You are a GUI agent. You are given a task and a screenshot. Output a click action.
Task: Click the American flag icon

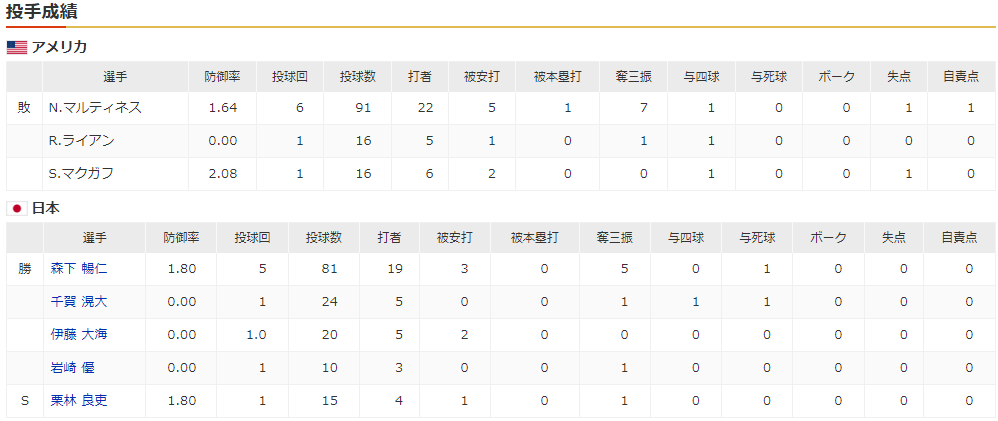point(16,47)
